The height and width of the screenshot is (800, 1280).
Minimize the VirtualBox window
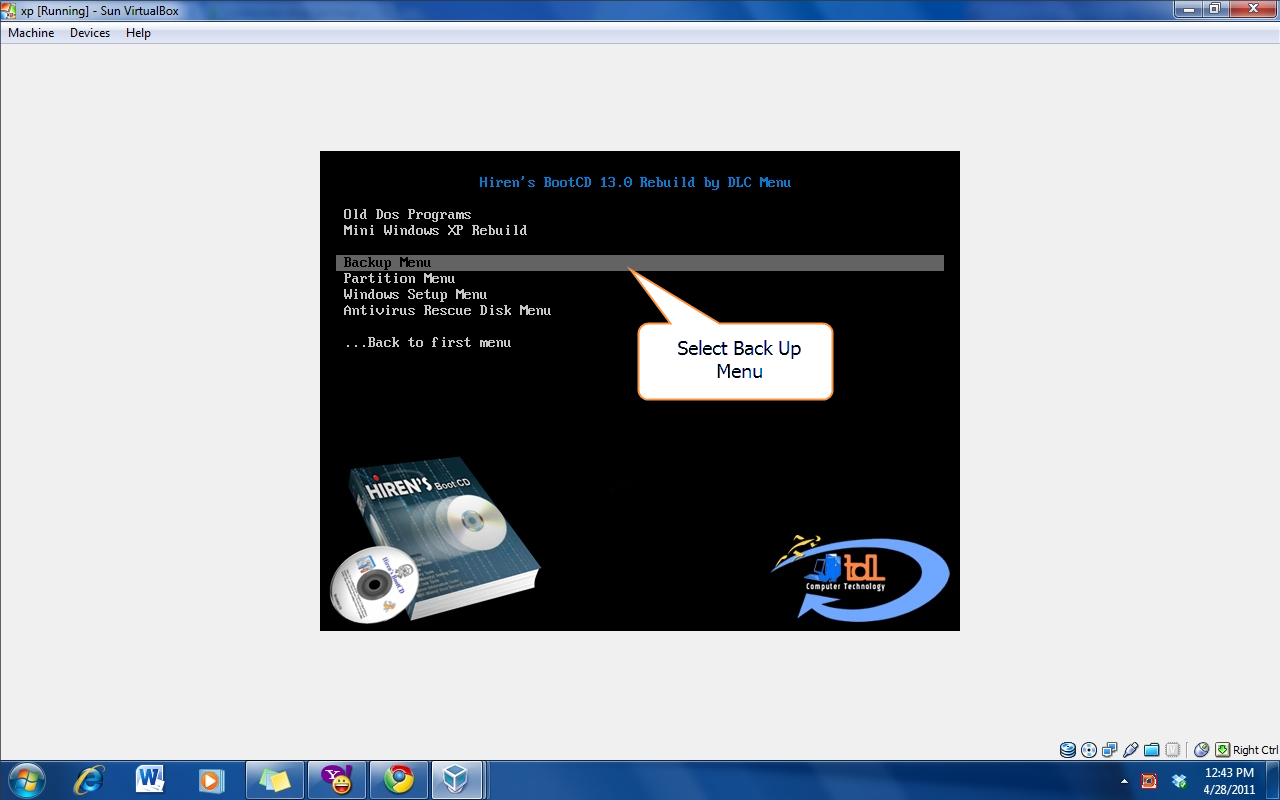click(1187, 8)
